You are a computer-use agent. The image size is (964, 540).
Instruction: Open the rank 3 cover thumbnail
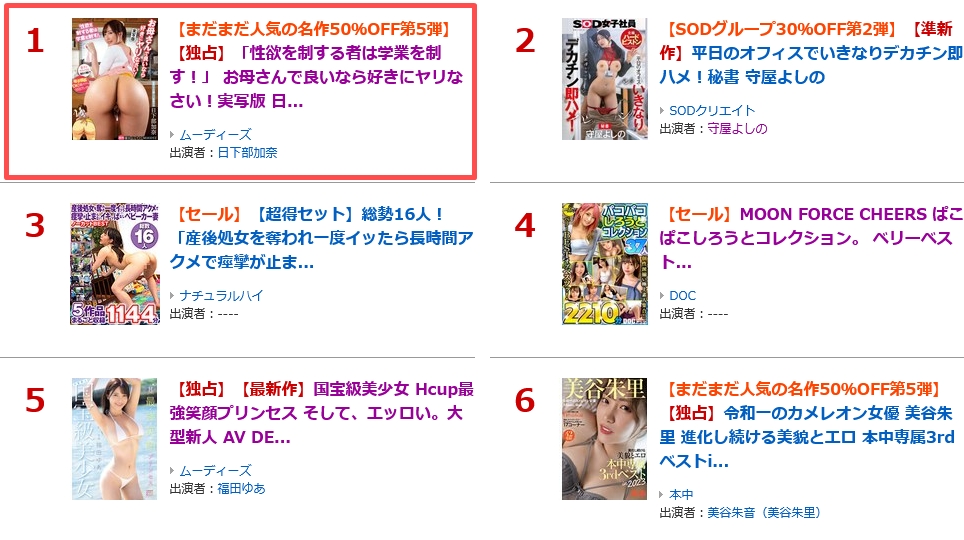[x=115, y=264]
